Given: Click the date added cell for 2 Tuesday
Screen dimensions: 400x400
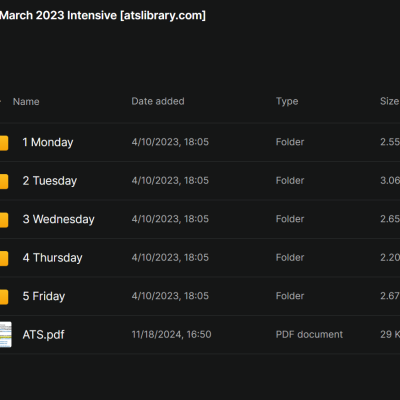Looking at the screenshot, I should [170, 180].
